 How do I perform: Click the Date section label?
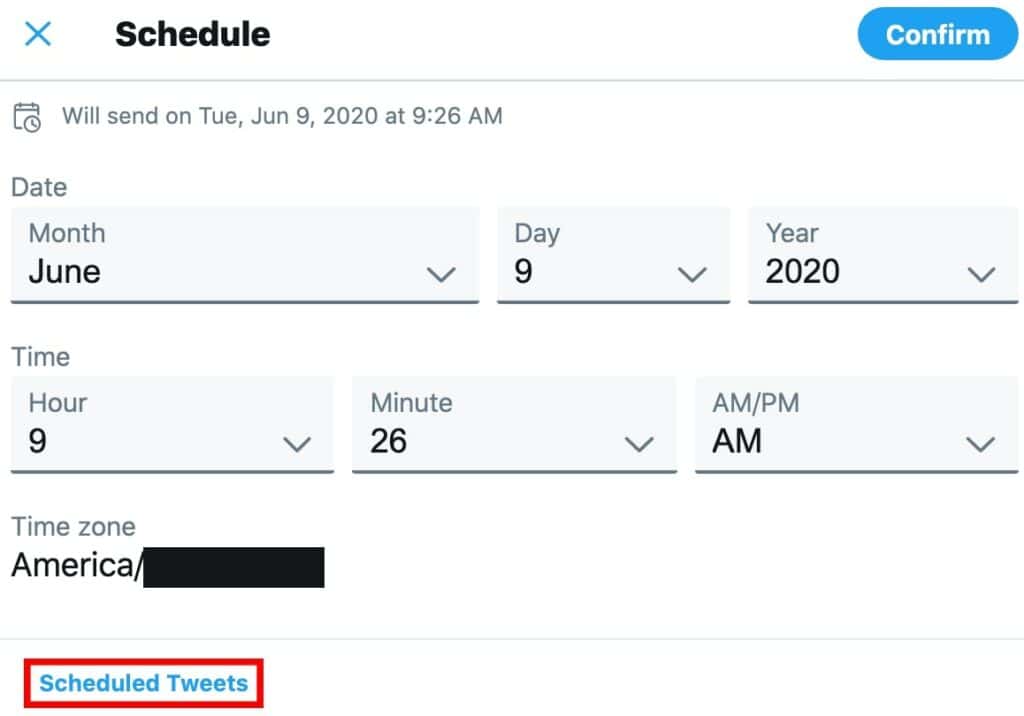click(x=38, y=187)
